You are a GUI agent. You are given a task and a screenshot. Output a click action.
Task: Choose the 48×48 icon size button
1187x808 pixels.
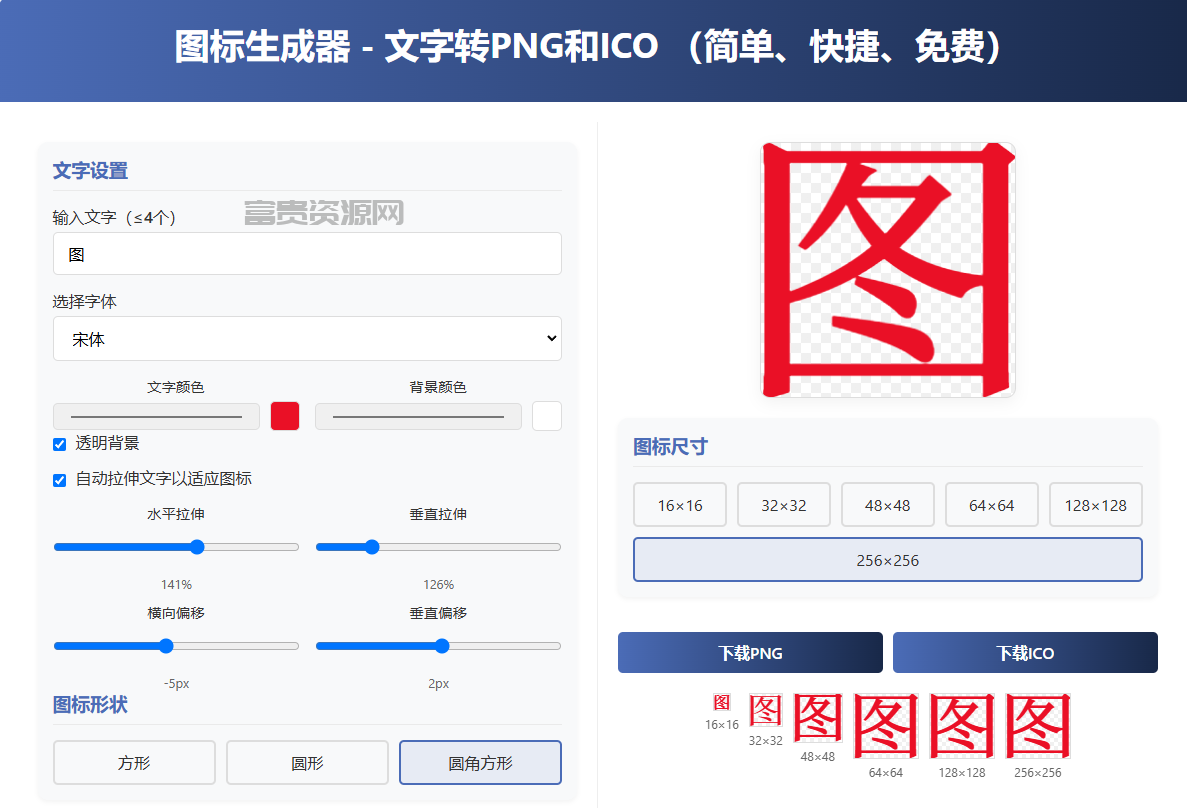coord(888,504)
